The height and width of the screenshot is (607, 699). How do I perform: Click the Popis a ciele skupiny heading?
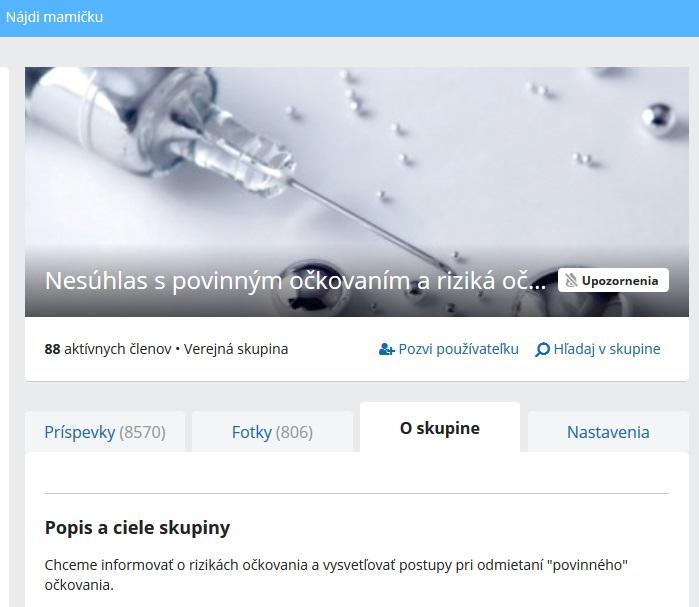(137, 528)
